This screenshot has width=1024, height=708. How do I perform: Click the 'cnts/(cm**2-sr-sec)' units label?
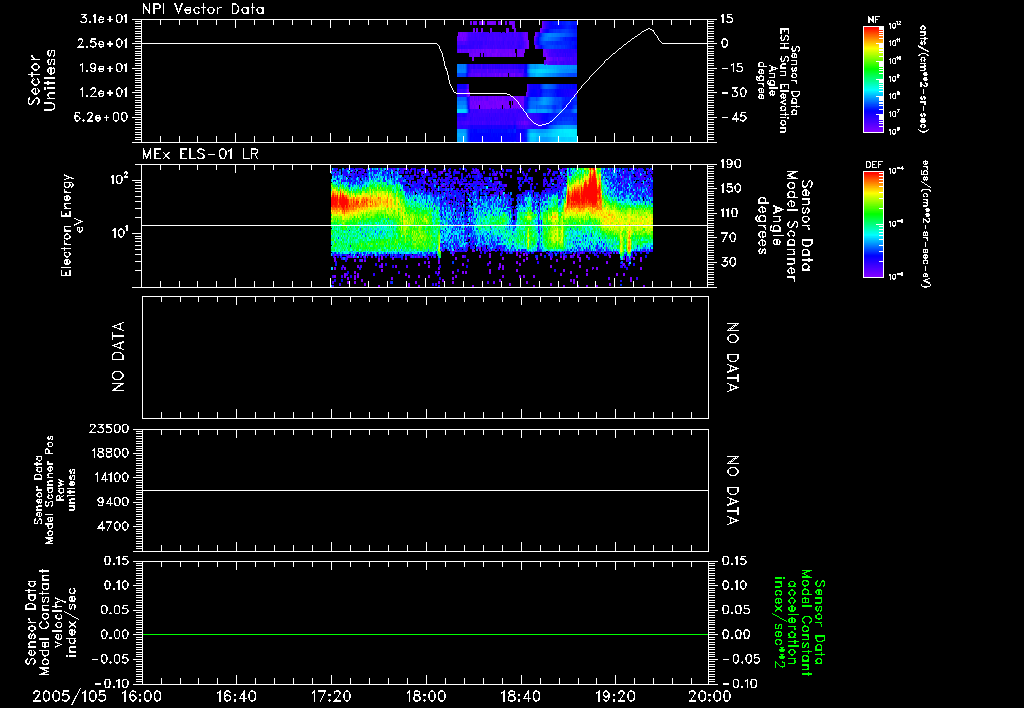923,79
